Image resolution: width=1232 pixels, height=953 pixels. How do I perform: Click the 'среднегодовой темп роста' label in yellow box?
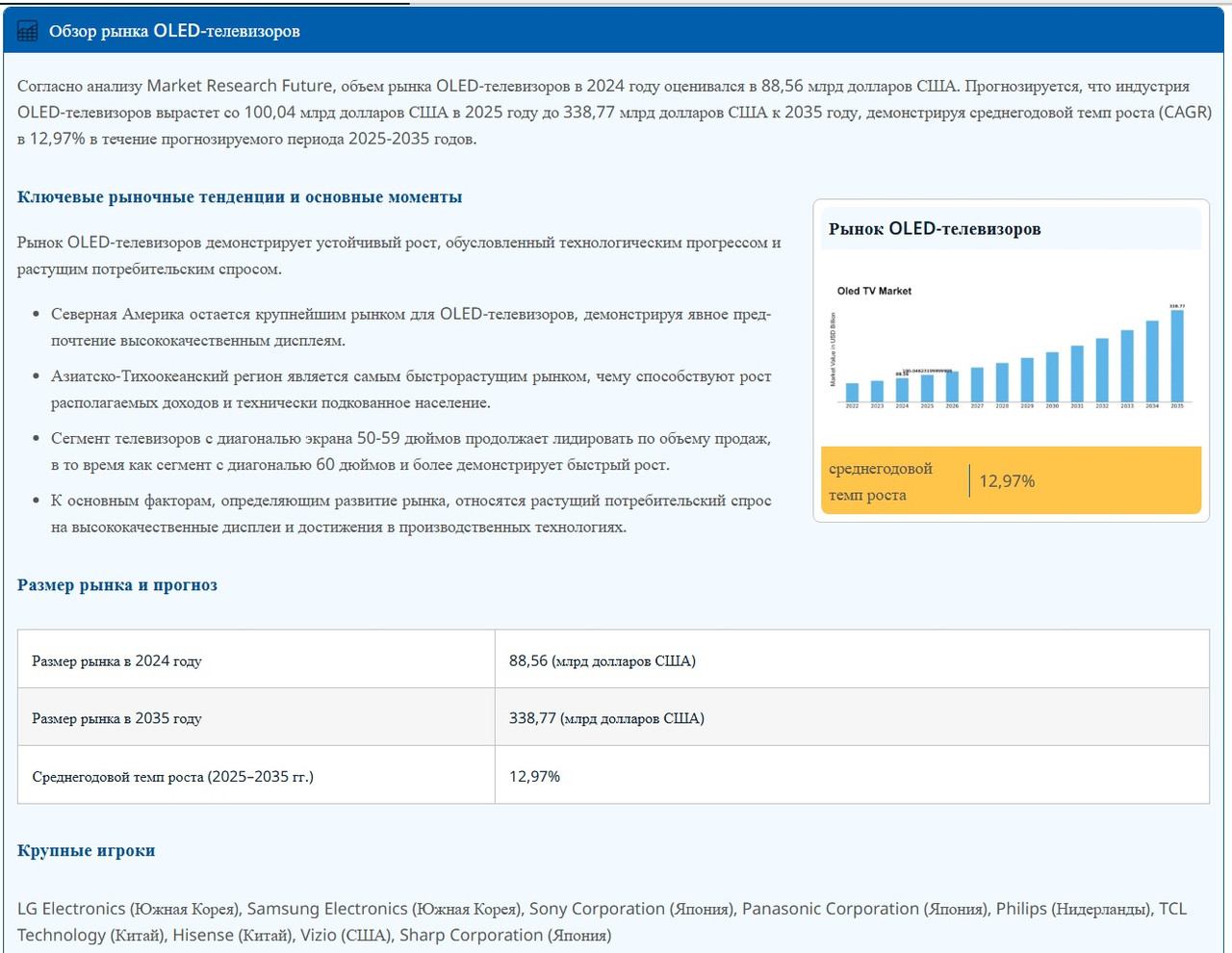click(x=881, y=481)
